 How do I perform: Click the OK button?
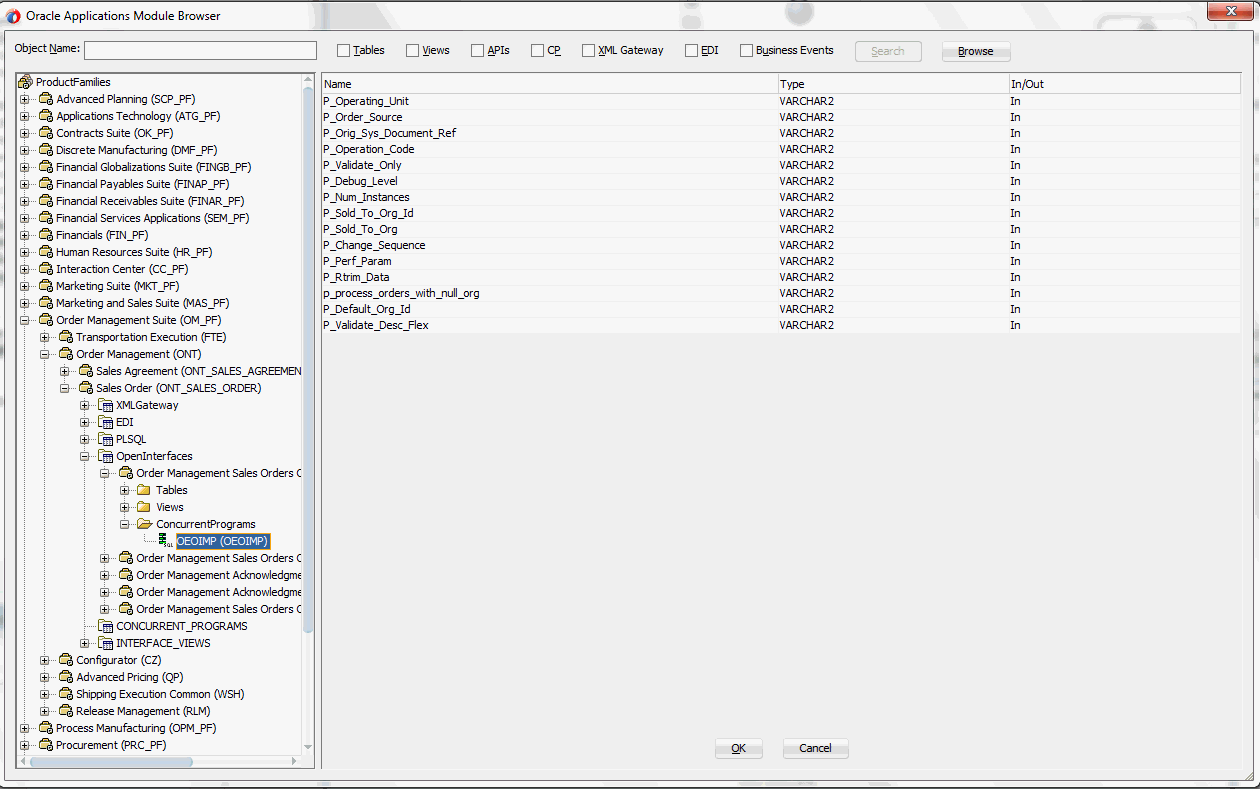click(x=739, y=748)
